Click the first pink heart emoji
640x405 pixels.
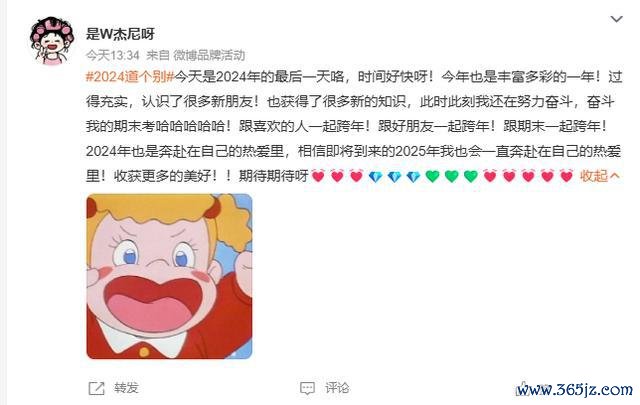318,176
